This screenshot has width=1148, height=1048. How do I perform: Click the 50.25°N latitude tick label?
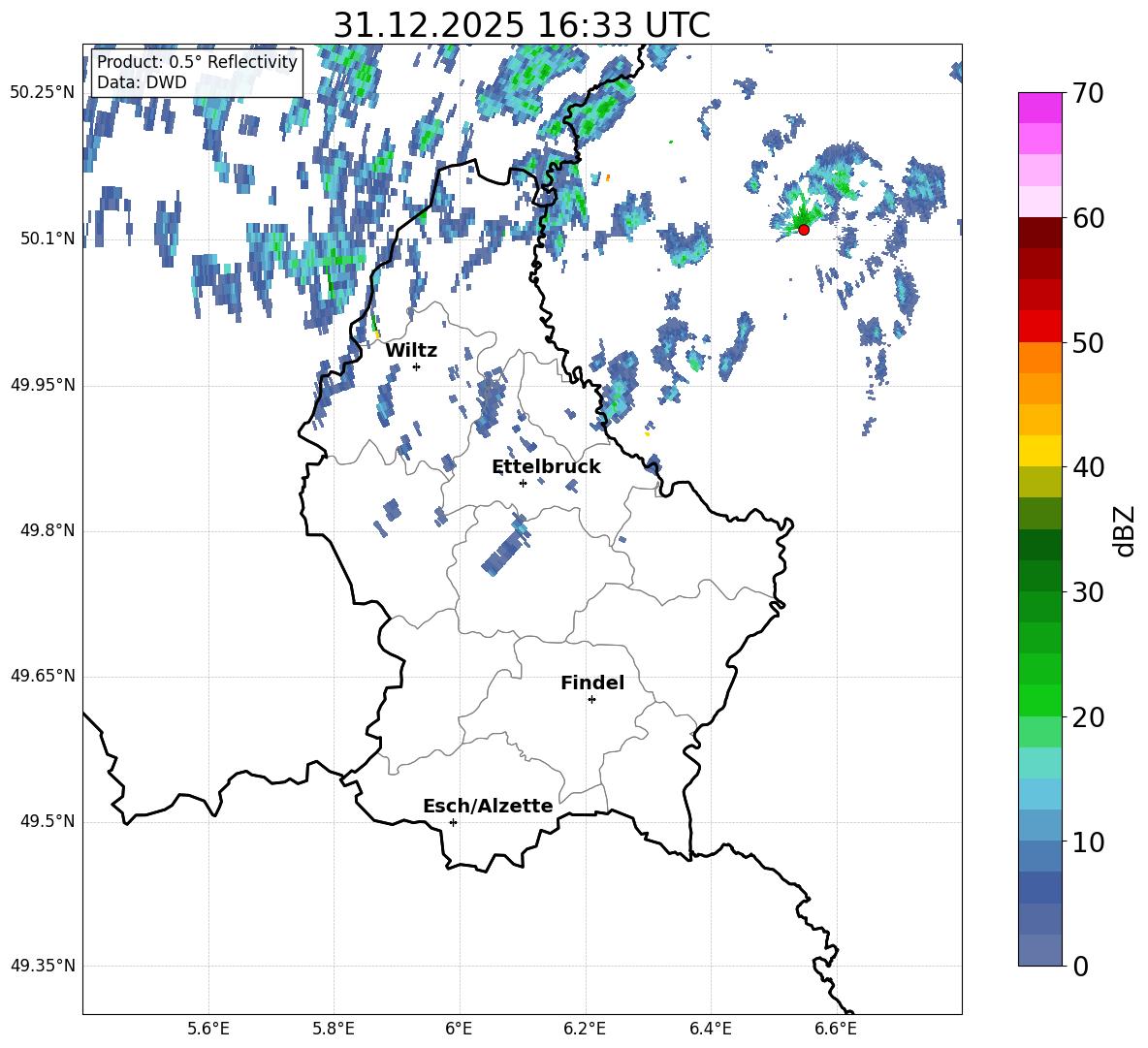click(43, 93)
